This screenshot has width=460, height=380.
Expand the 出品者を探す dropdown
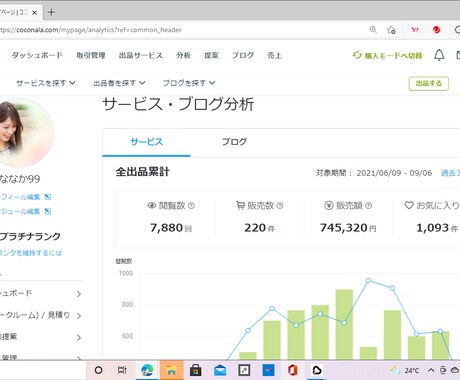pos(119,83)
